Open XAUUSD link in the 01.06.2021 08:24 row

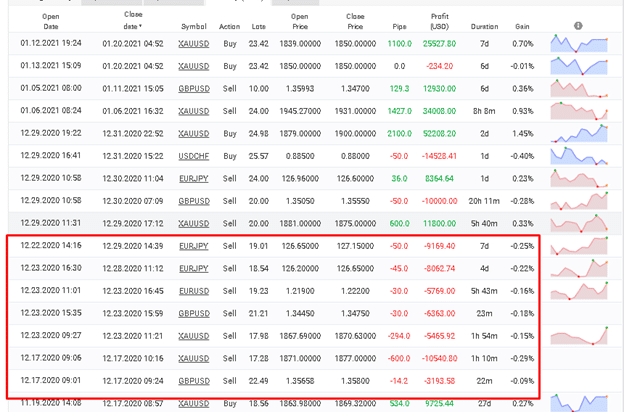pyautogui.click(x=194, y=111)
